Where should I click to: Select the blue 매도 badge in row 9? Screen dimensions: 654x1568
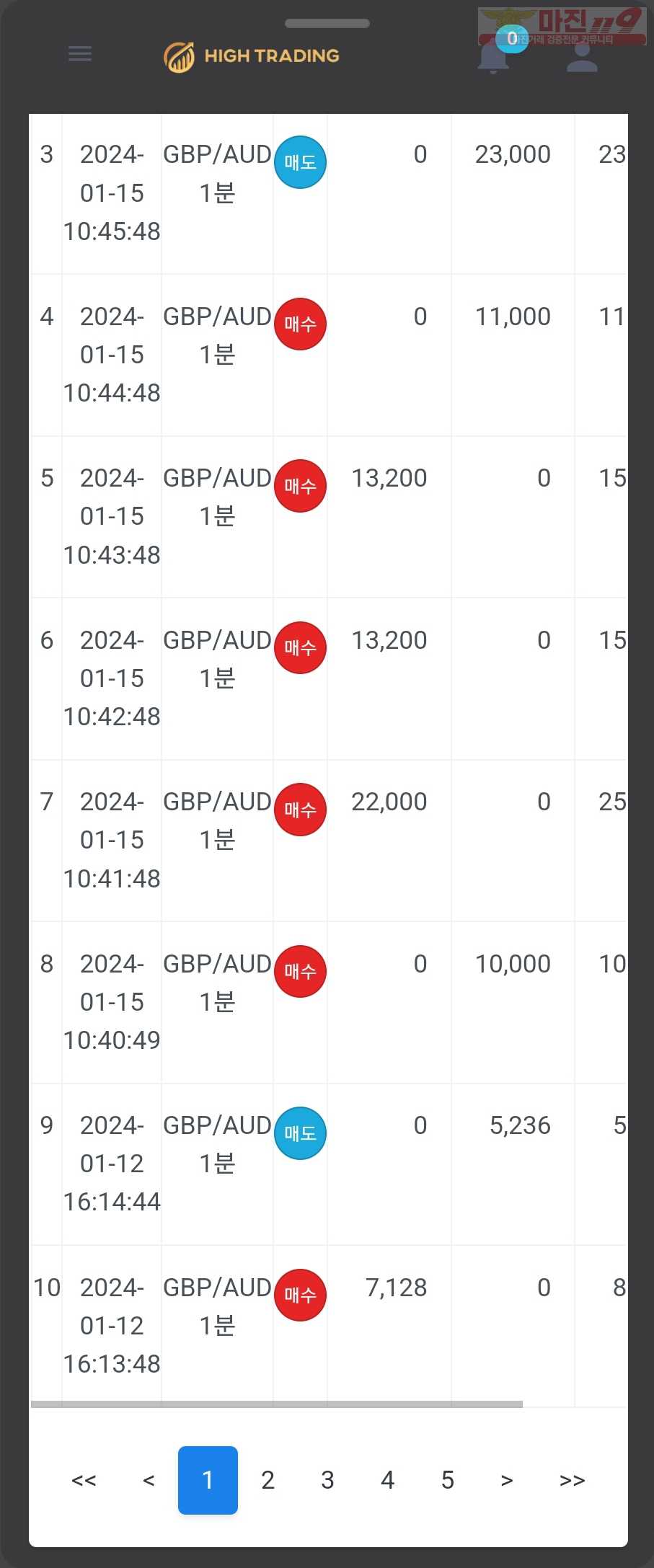pos(300,1133)
